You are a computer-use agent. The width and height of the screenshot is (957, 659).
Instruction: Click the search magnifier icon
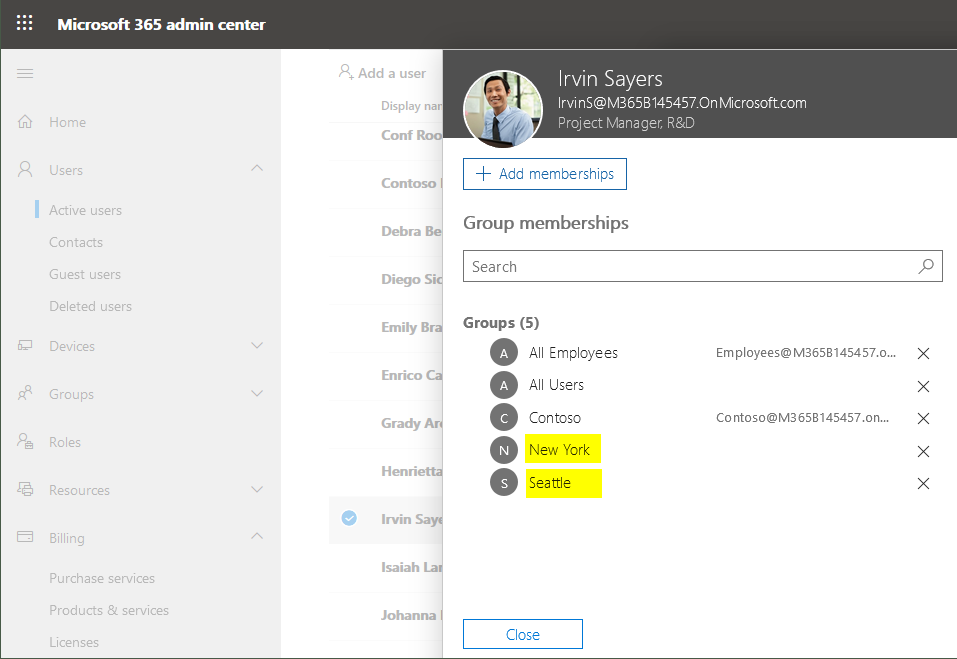pyautogui.click(x=926, y=266)
